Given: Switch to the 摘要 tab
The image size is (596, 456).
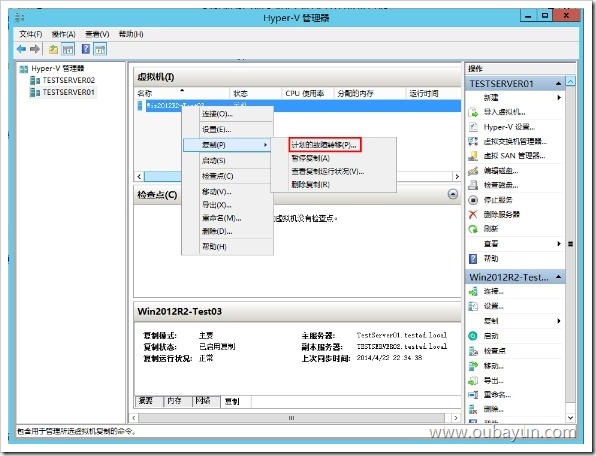Looking at the screenshot, I should (x=149, y=401).
